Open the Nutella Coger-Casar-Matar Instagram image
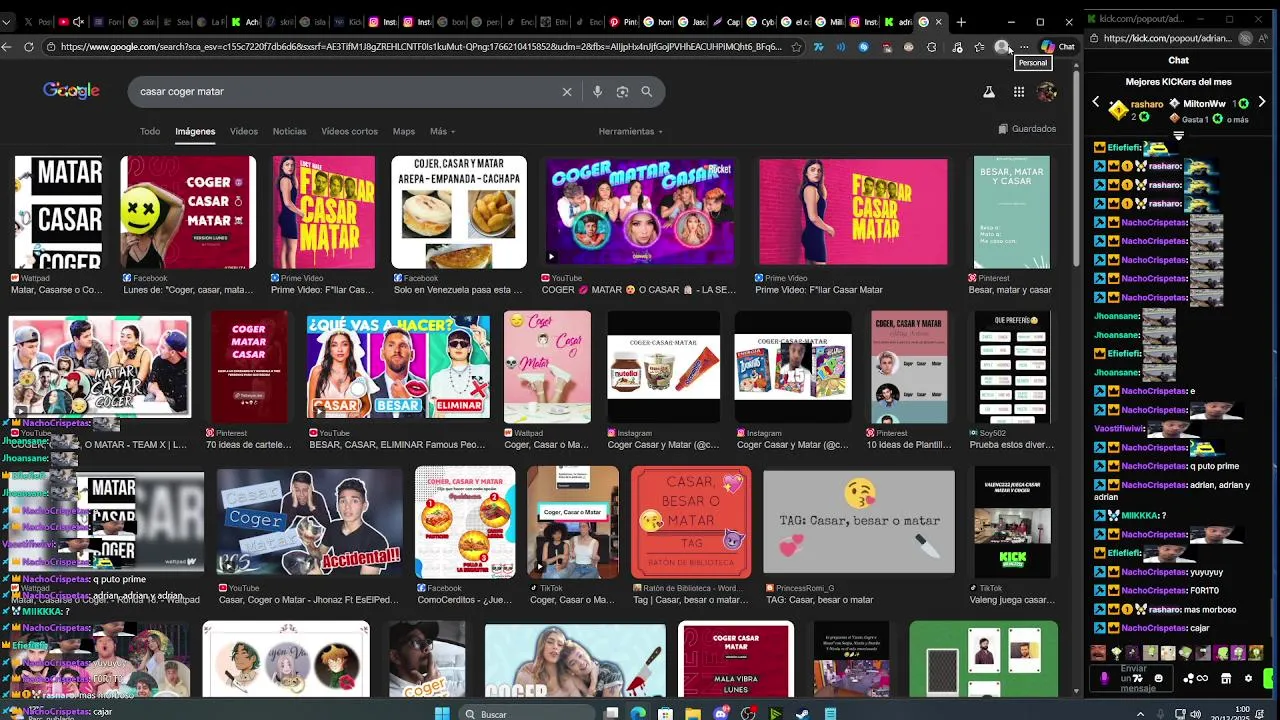Viewport: 1280px width, 720px height. (664, 369)
